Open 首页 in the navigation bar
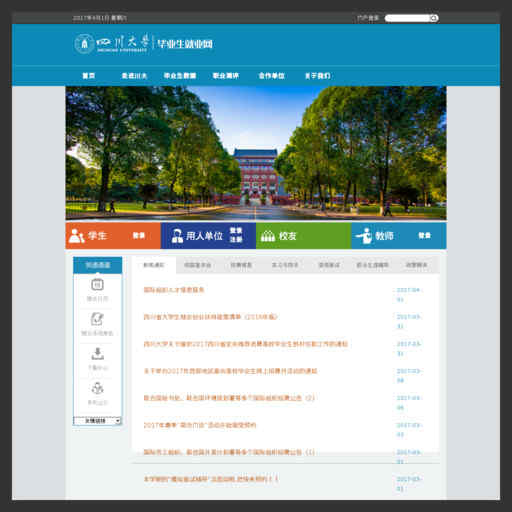Screen dimensions: 512x512 89,76
